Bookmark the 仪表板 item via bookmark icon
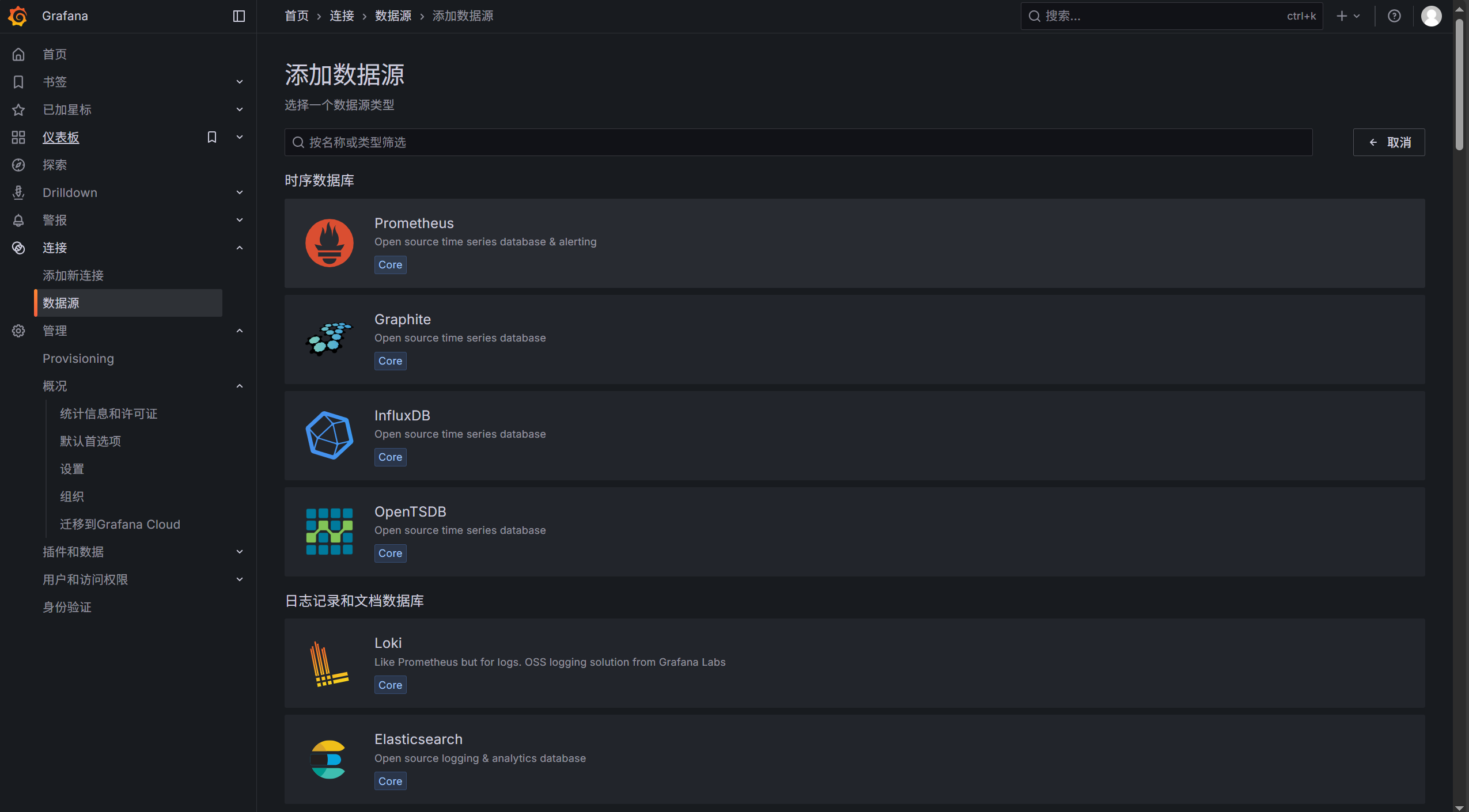 click(x=212, y=137)
